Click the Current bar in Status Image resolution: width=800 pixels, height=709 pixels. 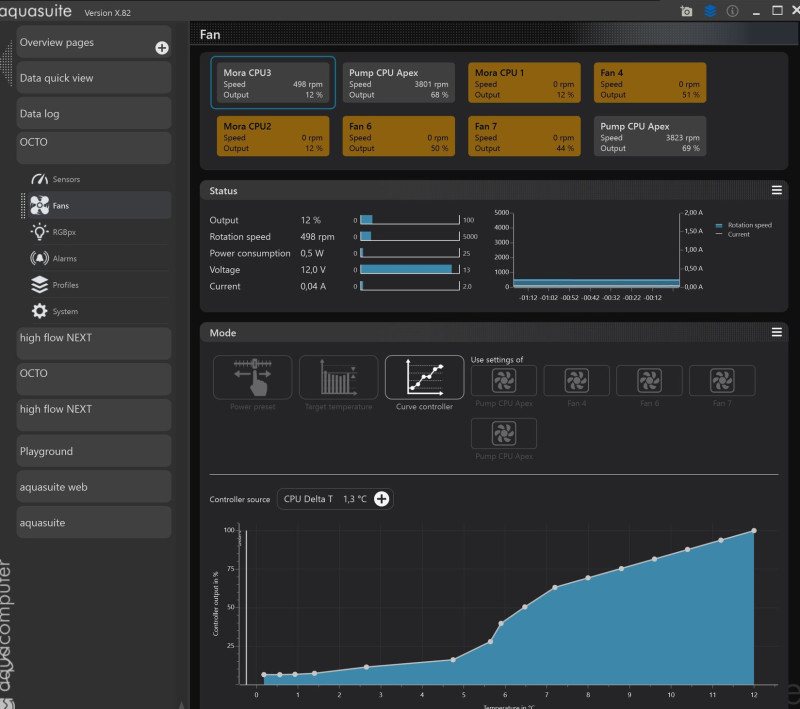[410, 286]
